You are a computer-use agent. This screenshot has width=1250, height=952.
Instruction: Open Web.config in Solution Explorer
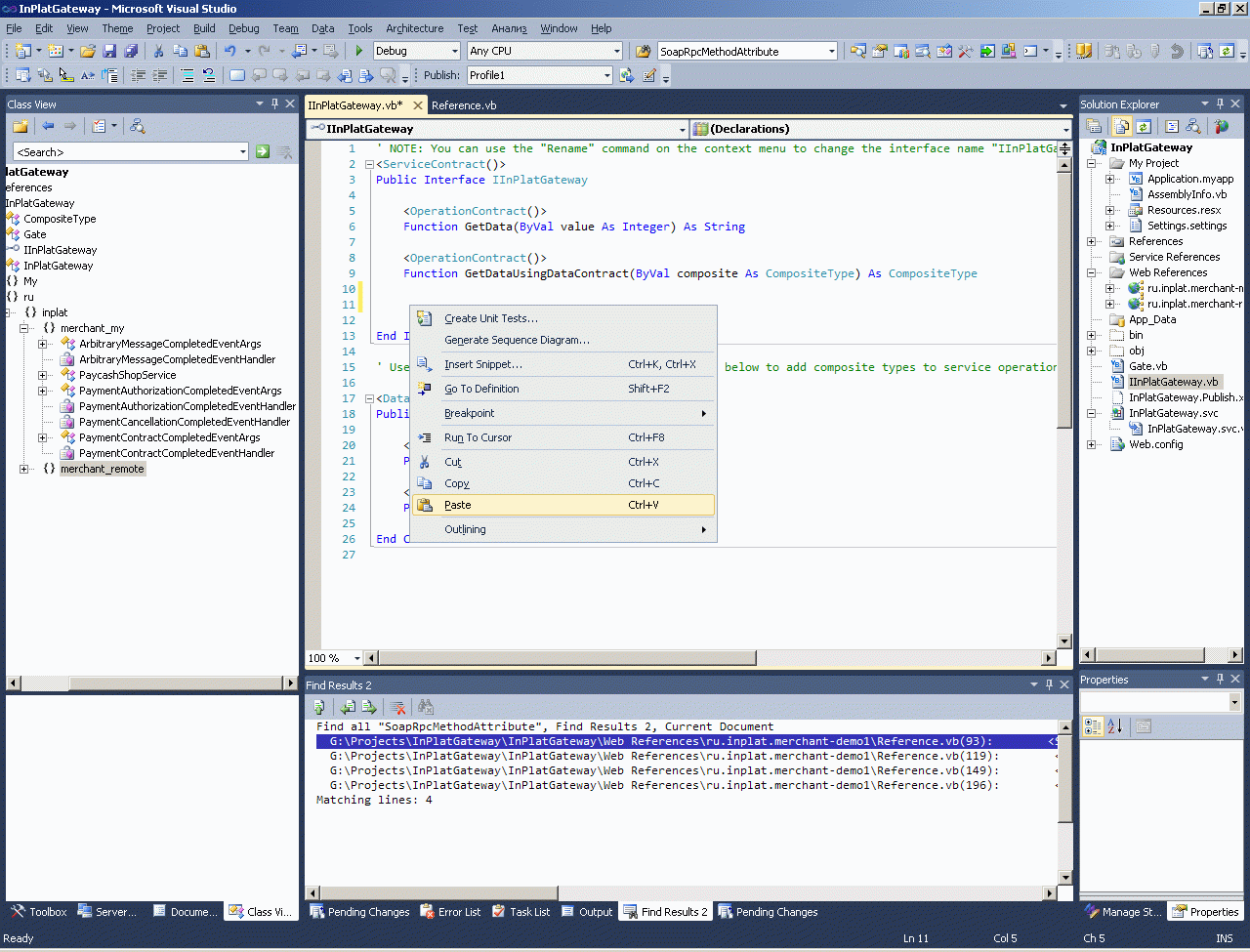click(x=1155, y=444)
